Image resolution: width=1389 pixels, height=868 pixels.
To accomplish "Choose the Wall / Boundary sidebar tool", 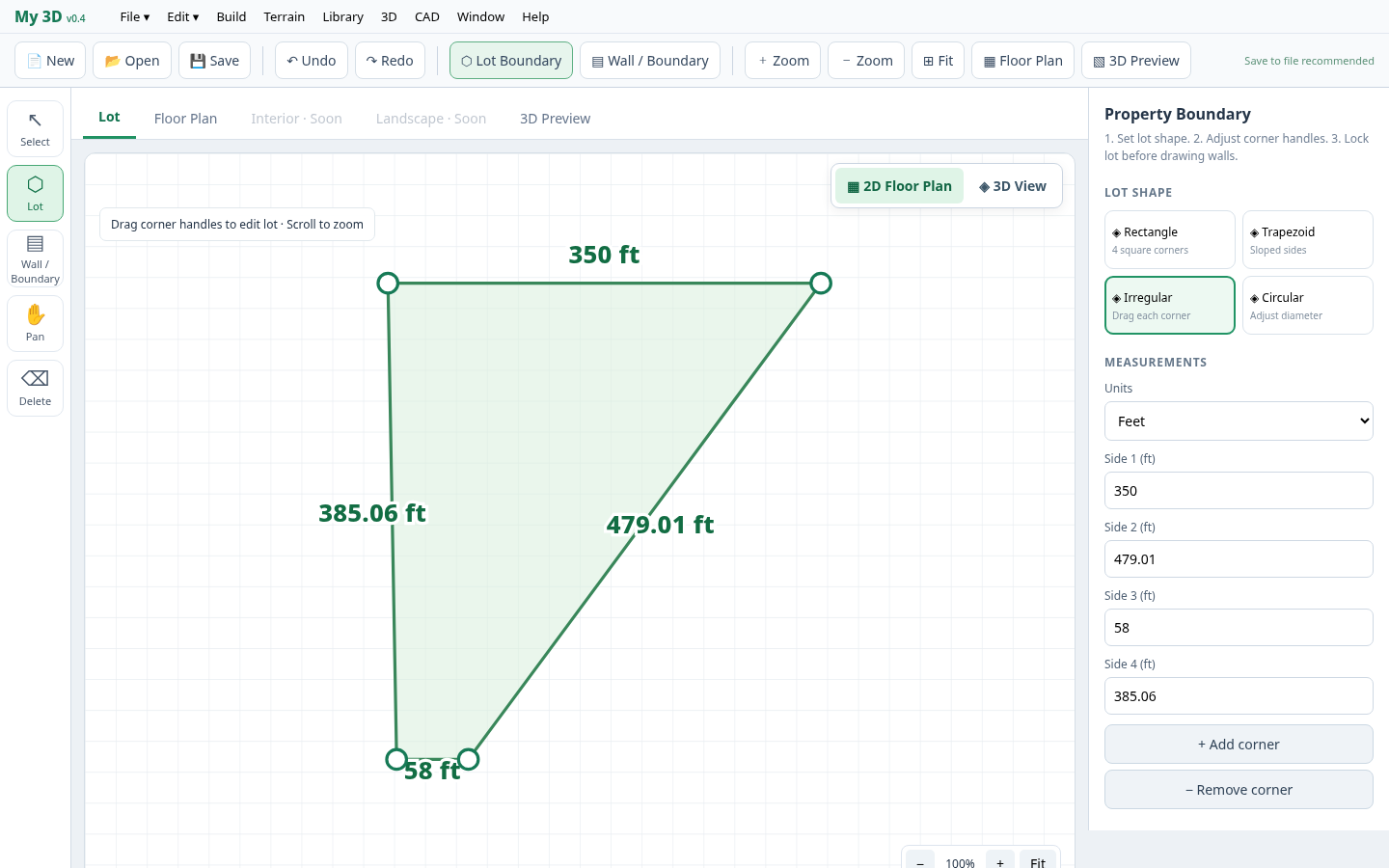I will [35, 258].
